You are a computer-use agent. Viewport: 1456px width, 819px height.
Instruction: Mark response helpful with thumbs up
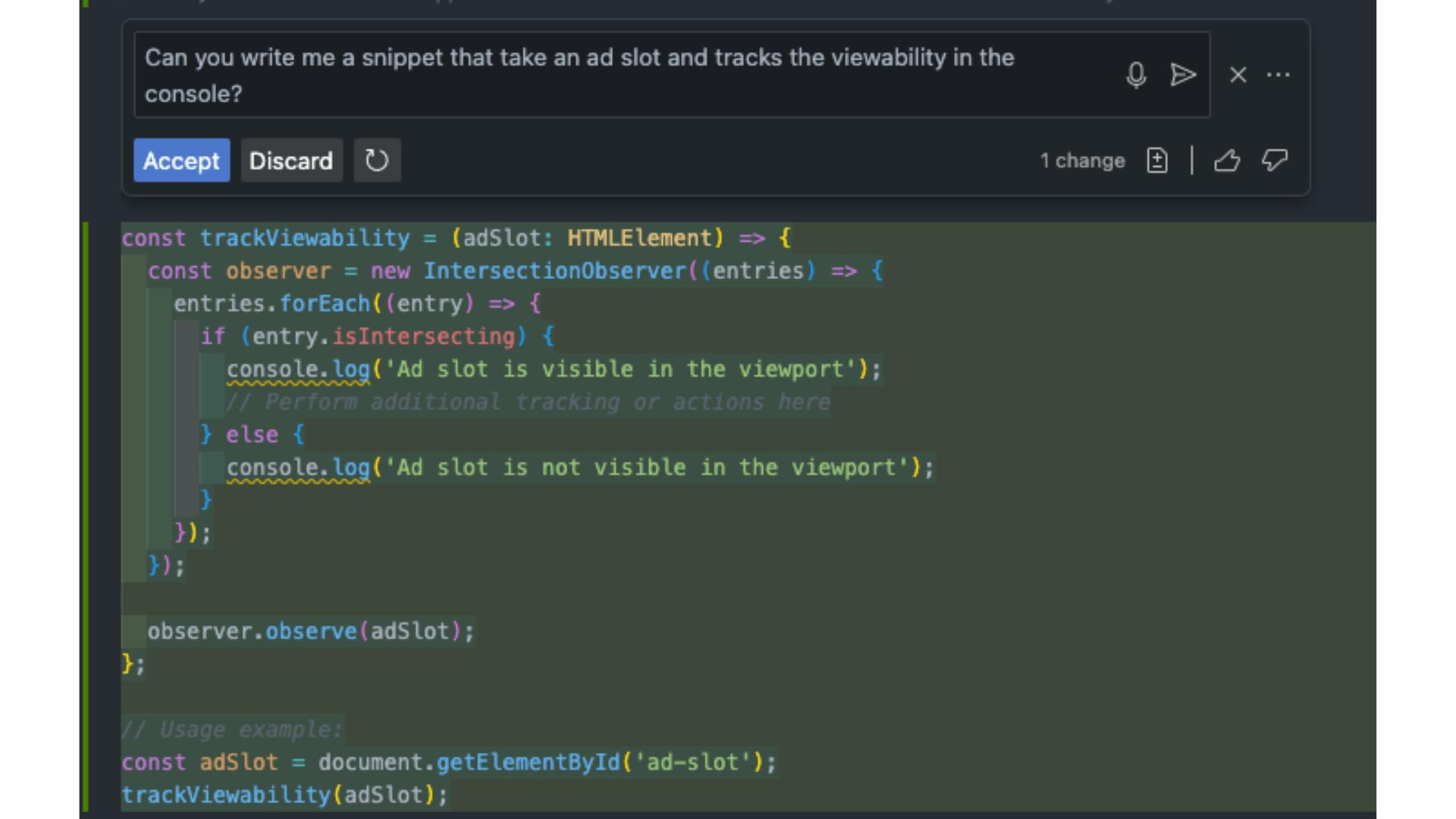(x=1226, y=160)
